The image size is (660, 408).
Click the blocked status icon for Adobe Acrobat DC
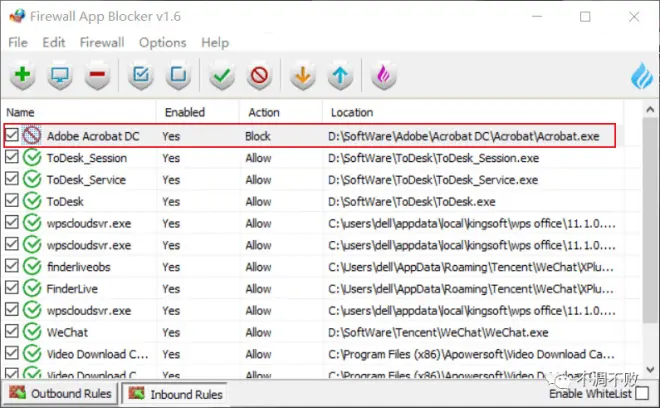[x=32, y=136]
